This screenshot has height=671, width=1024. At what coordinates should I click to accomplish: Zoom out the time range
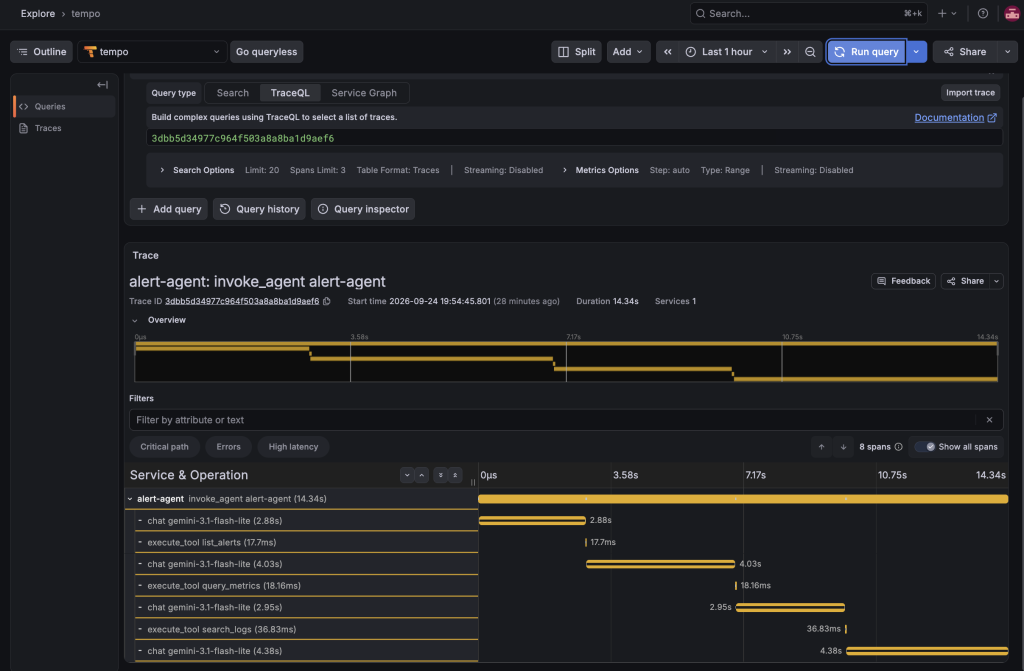810,52
